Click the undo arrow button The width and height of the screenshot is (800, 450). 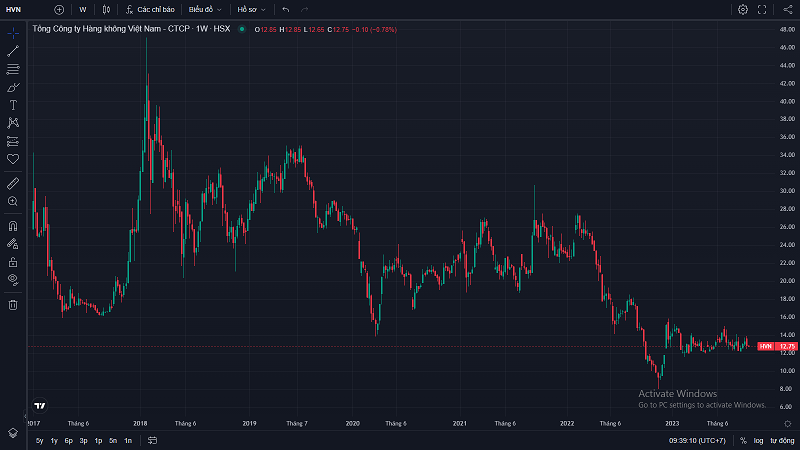(x=286, y=9)
